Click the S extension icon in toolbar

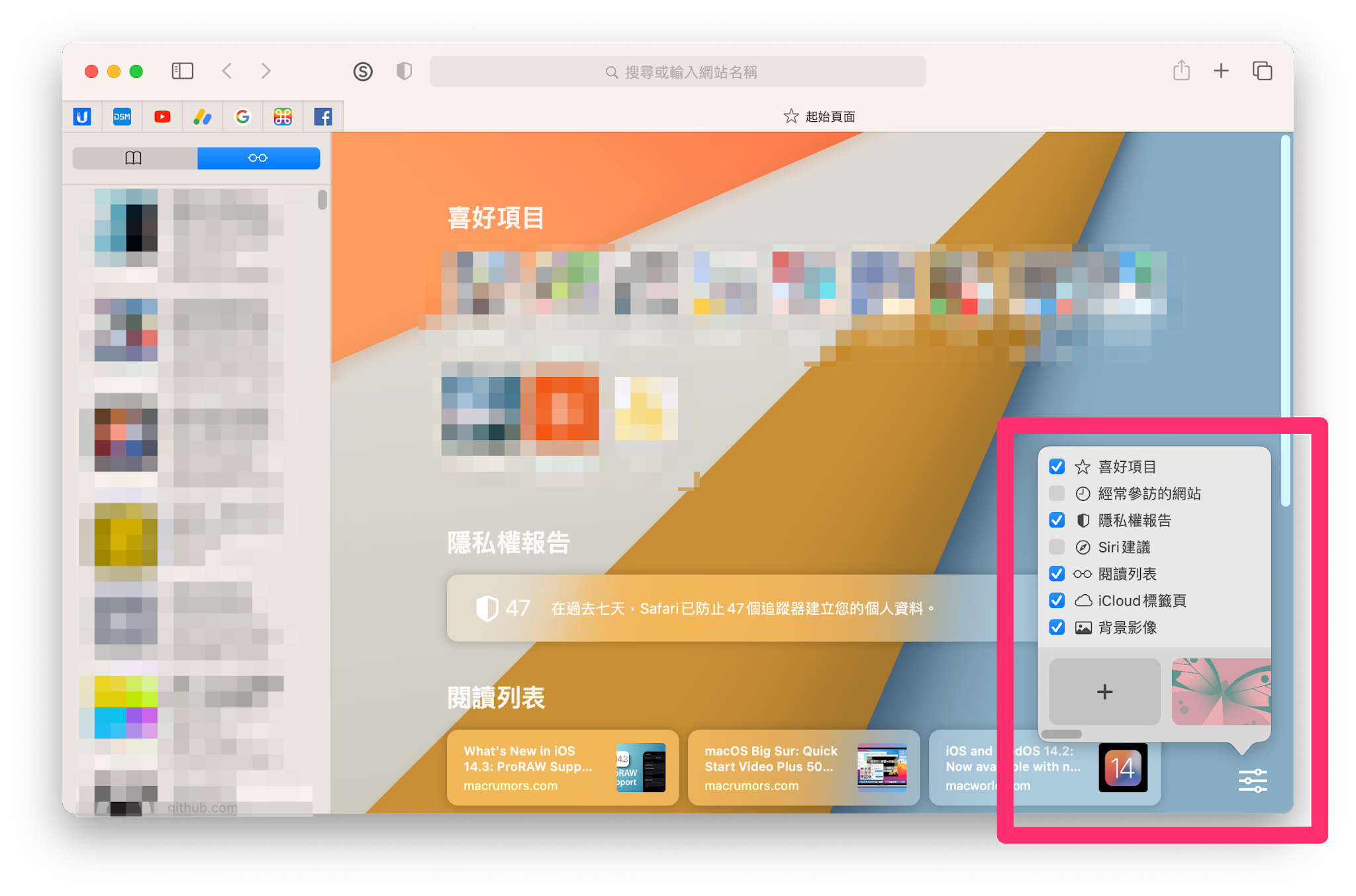pos(363,71)
